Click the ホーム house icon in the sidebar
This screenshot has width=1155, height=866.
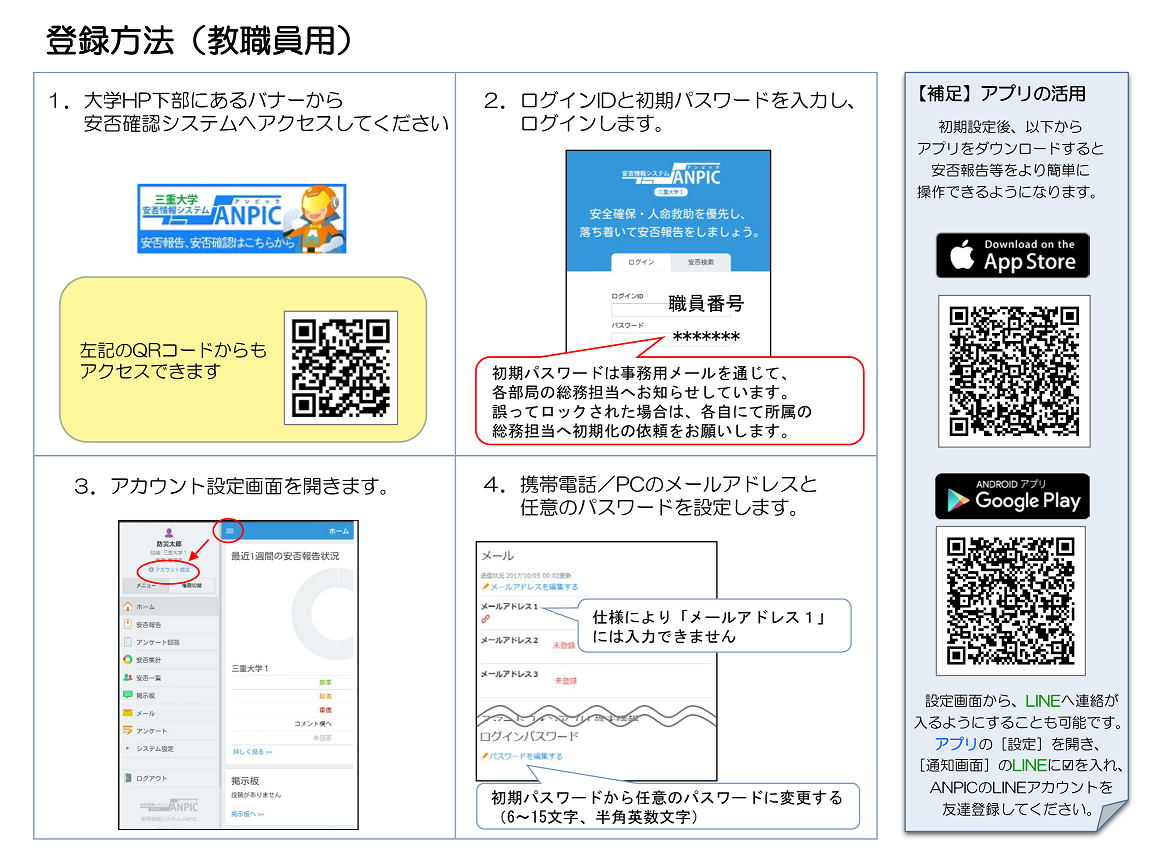point(127,607)
